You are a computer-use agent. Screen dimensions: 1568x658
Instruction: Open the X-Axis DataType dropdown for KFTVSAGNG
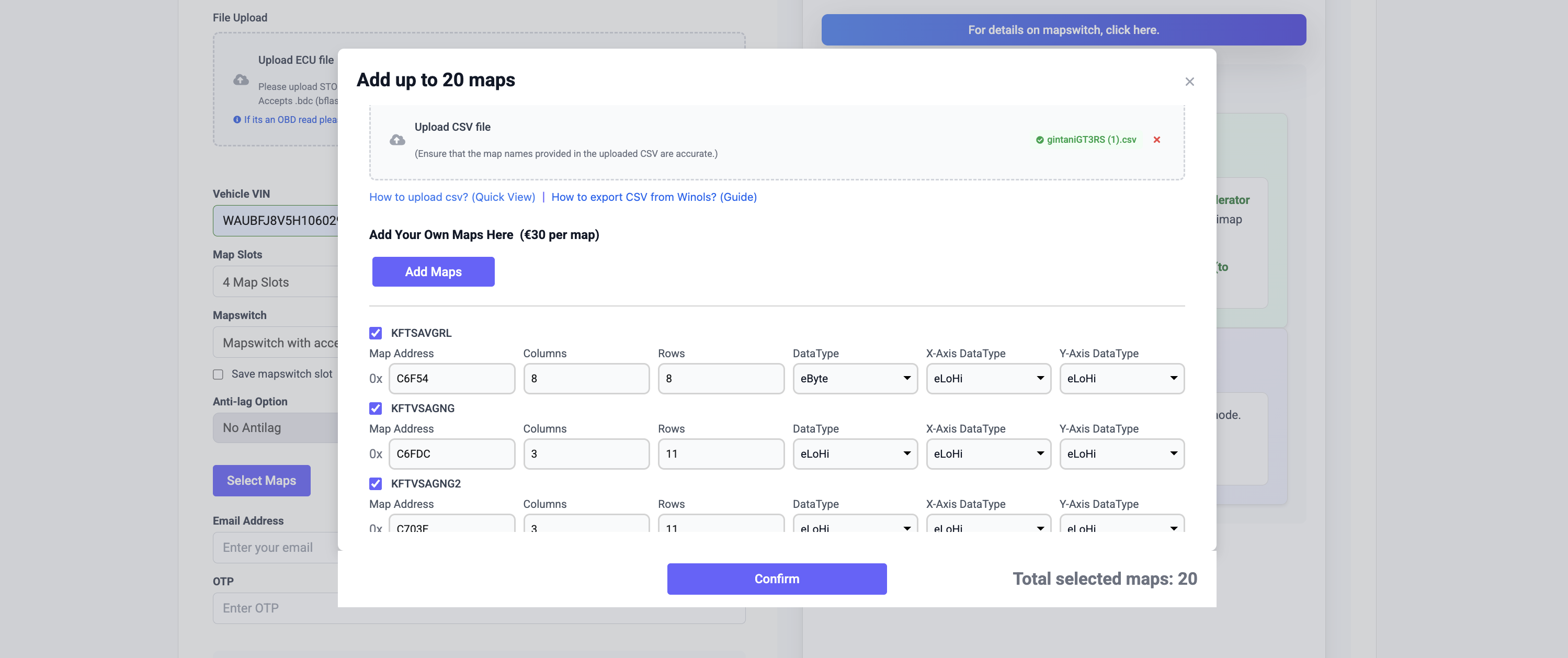pyautogui.click(x=988, y=453)
